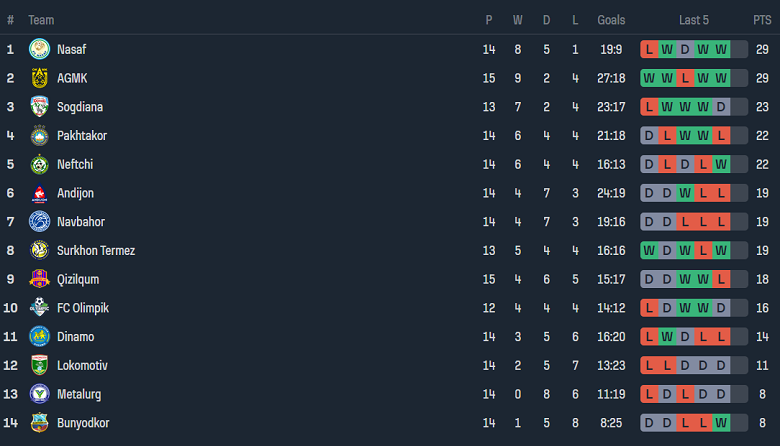The width and height of the screenshot is (780, 446).
Task: Open the Metalurg team link
Action: [x=79, y=395]
